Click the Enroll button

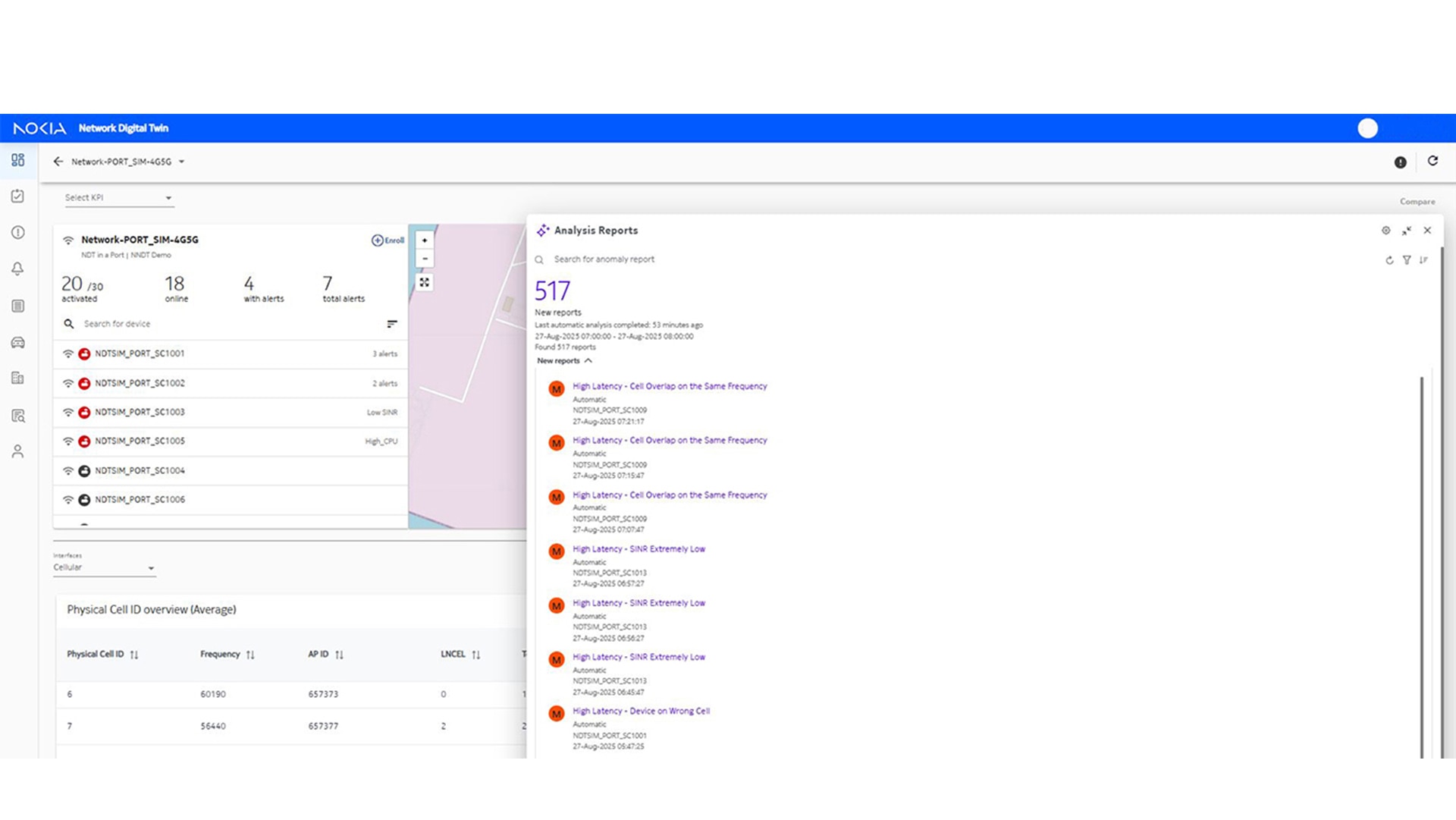coord(388,240)
